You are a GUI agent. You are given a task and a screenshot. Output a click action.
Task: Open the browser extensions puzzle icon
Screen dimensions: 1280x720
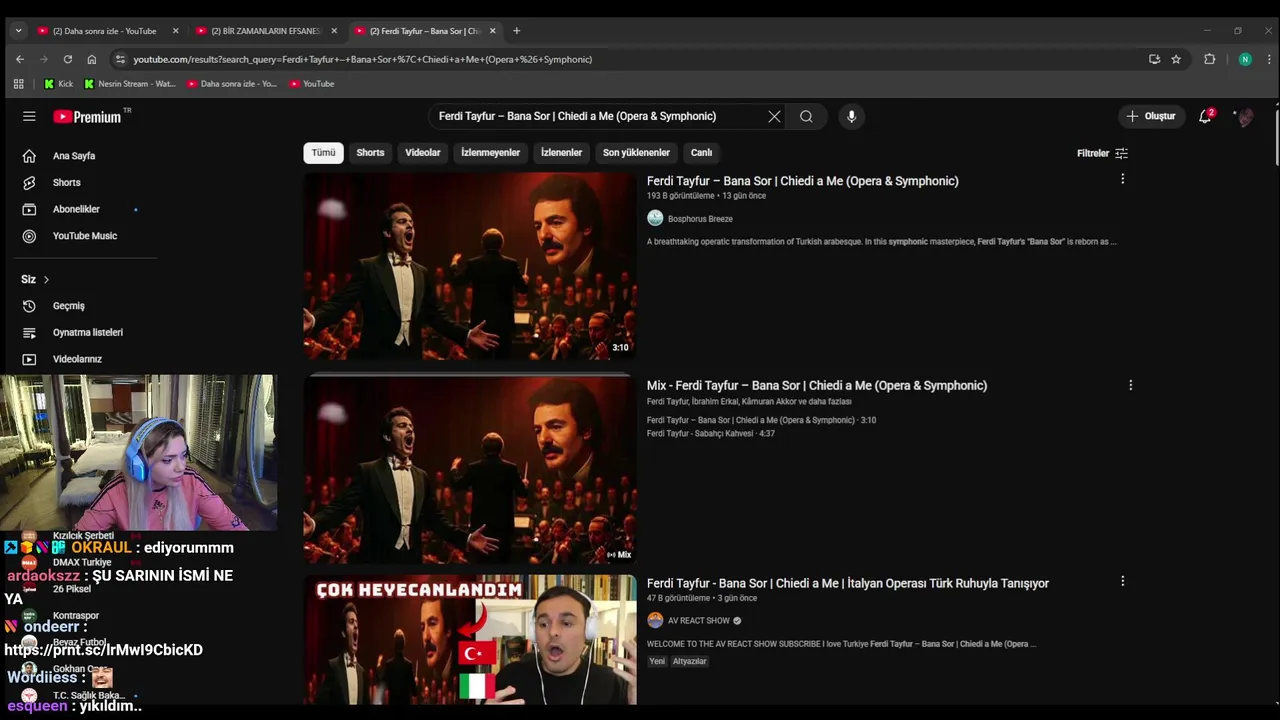(1209, 59)
